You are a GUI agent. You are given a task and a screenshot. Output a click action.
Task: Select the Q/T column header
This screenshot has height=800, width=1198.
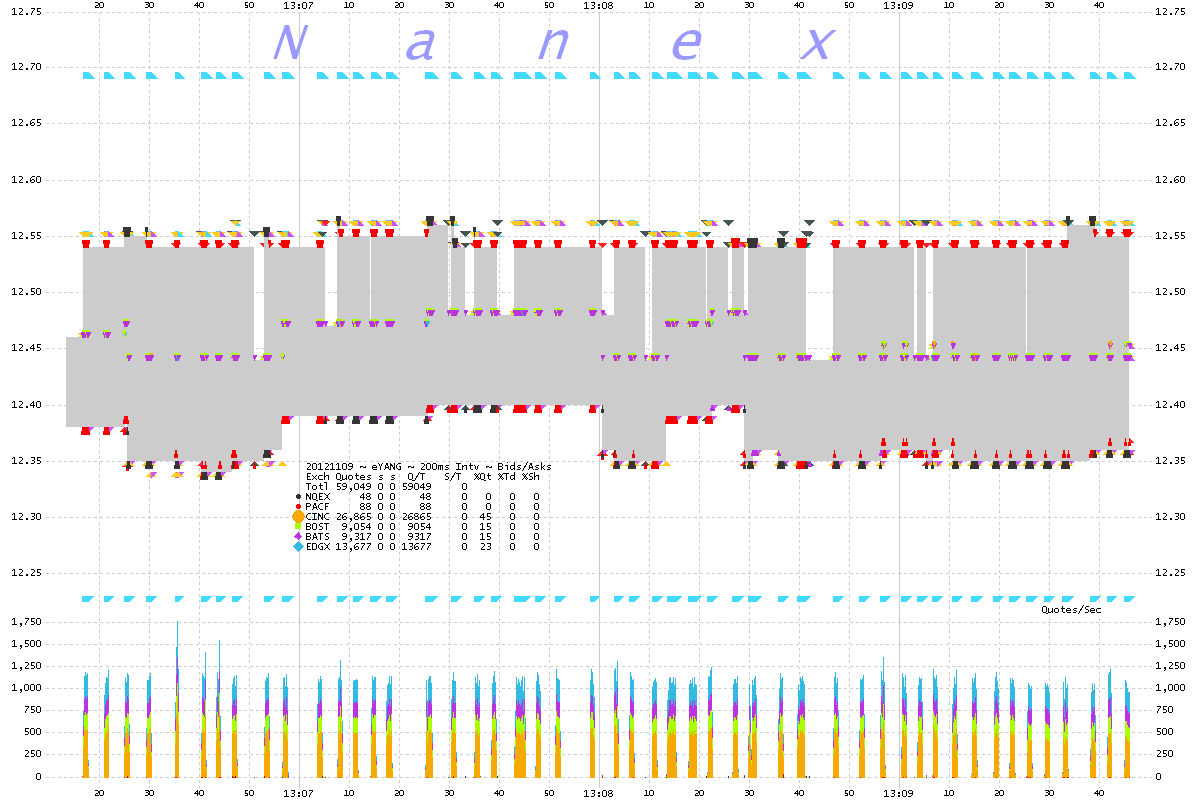tap(416, 477)
